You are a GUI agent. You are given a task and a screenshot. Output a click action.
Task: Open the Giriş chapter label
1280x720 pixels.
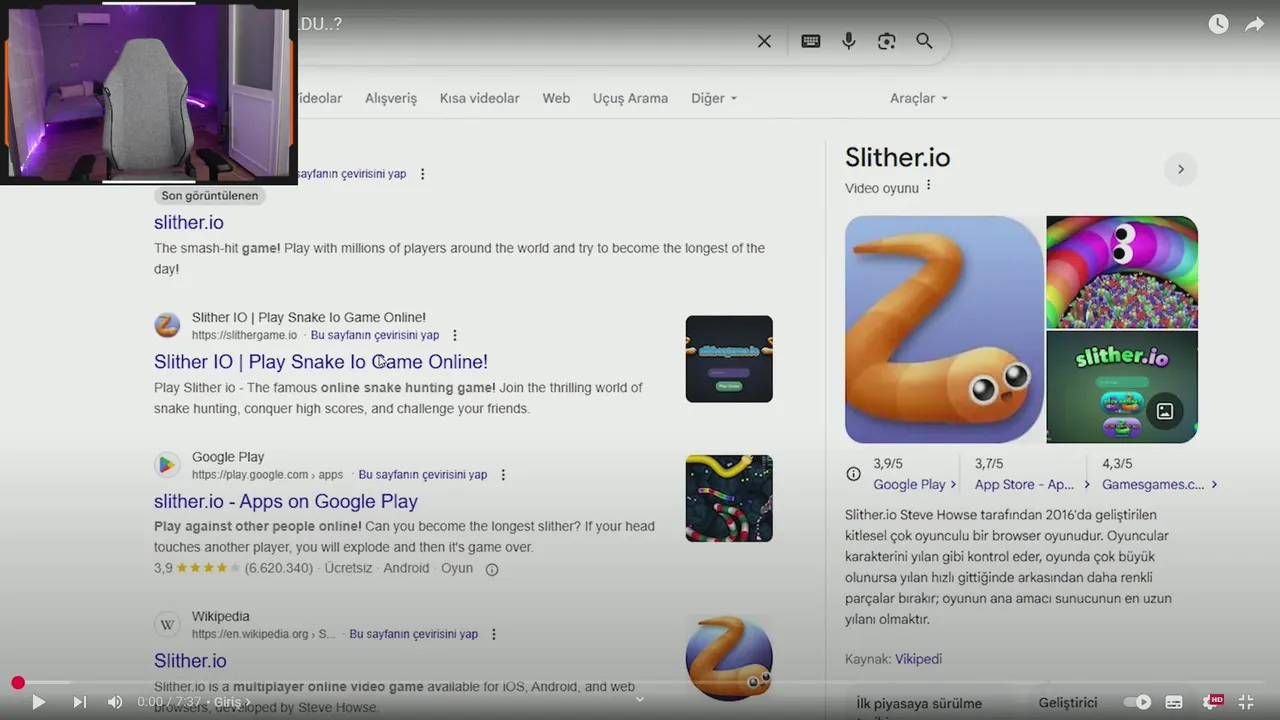tap(231, 702)
